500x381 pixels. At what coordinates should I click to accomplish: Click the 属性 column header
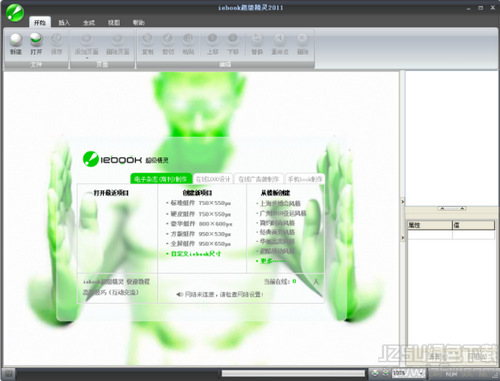tap(430, 225)
